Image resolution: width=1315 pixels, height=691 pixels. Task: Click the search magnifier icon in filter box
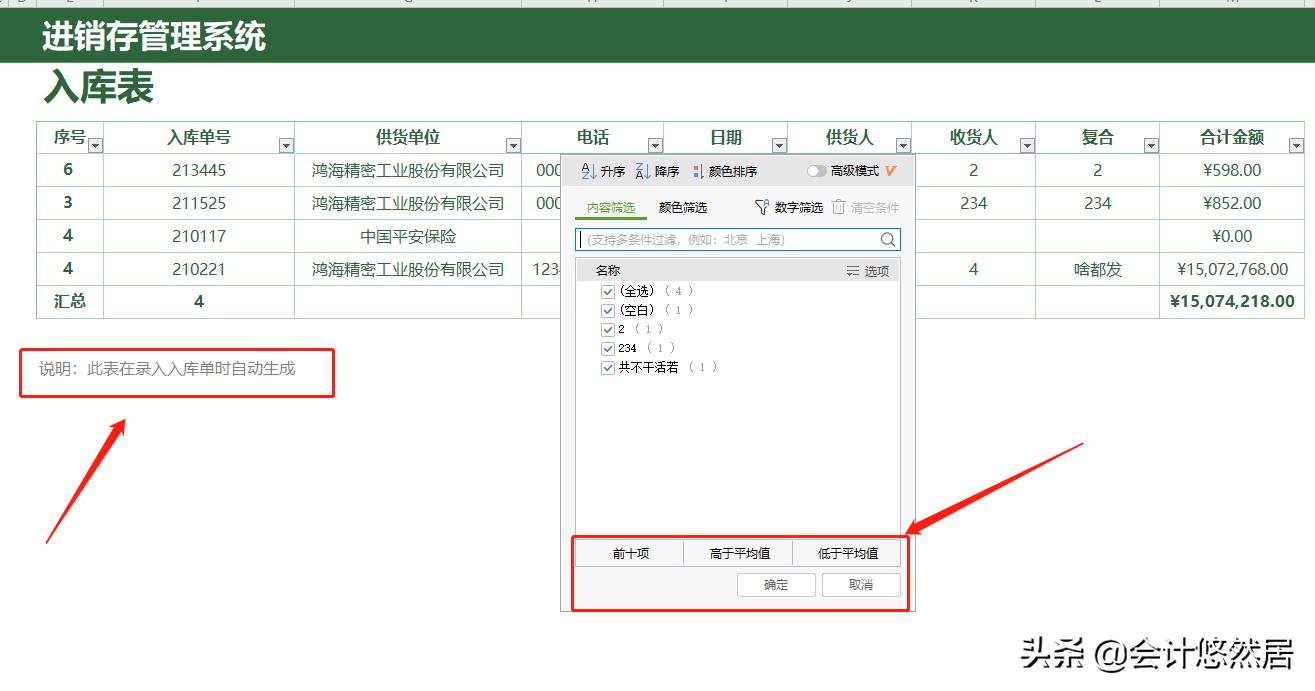click(886, 239)
